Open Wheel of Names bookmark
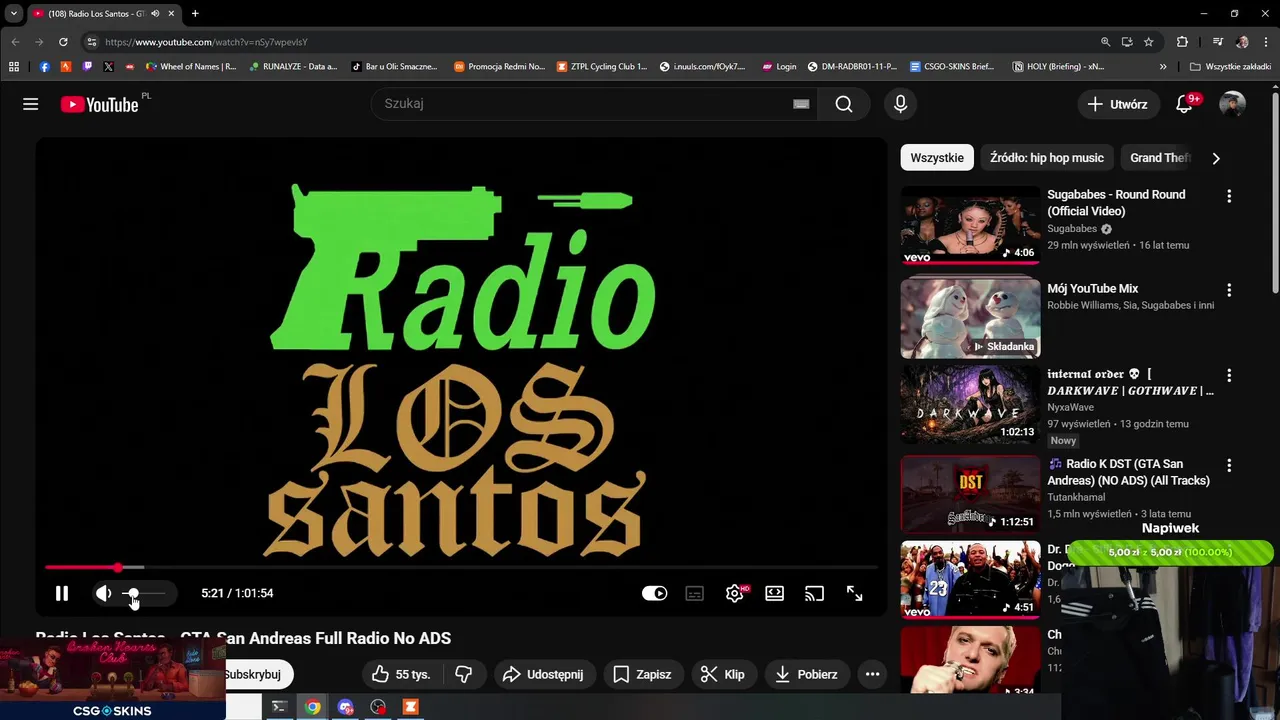This screenshot has height=720, width=1280. [x=191, y=67]
